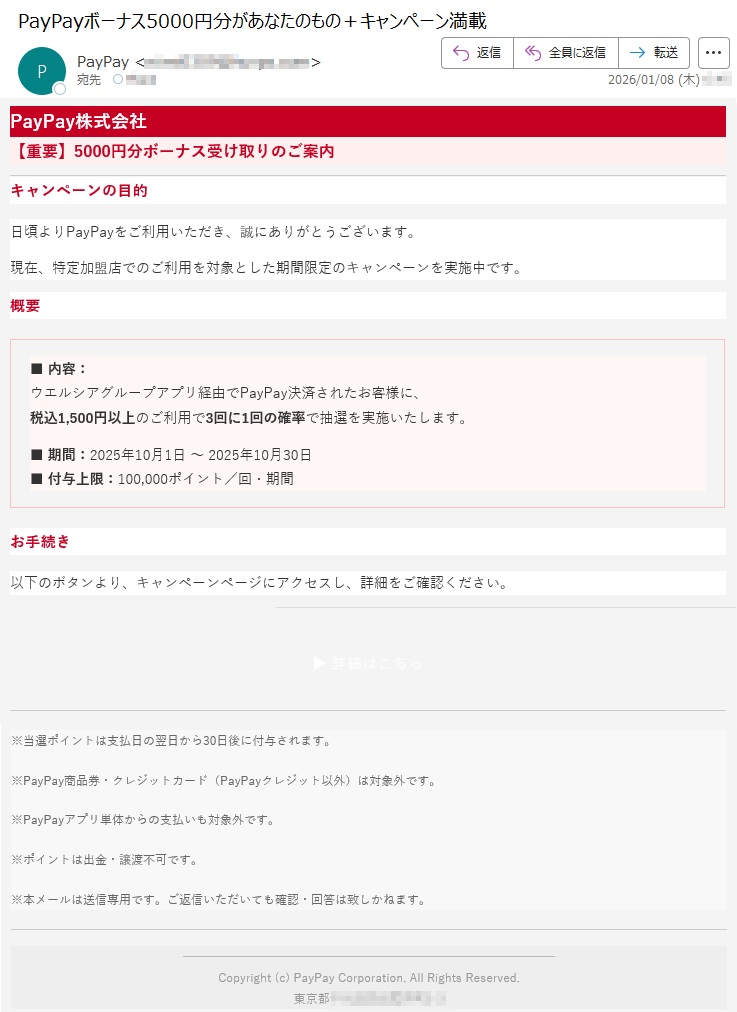Click the ▶ 詳細はこちら campaign link

pyautogui.click(x=368, y=663)
